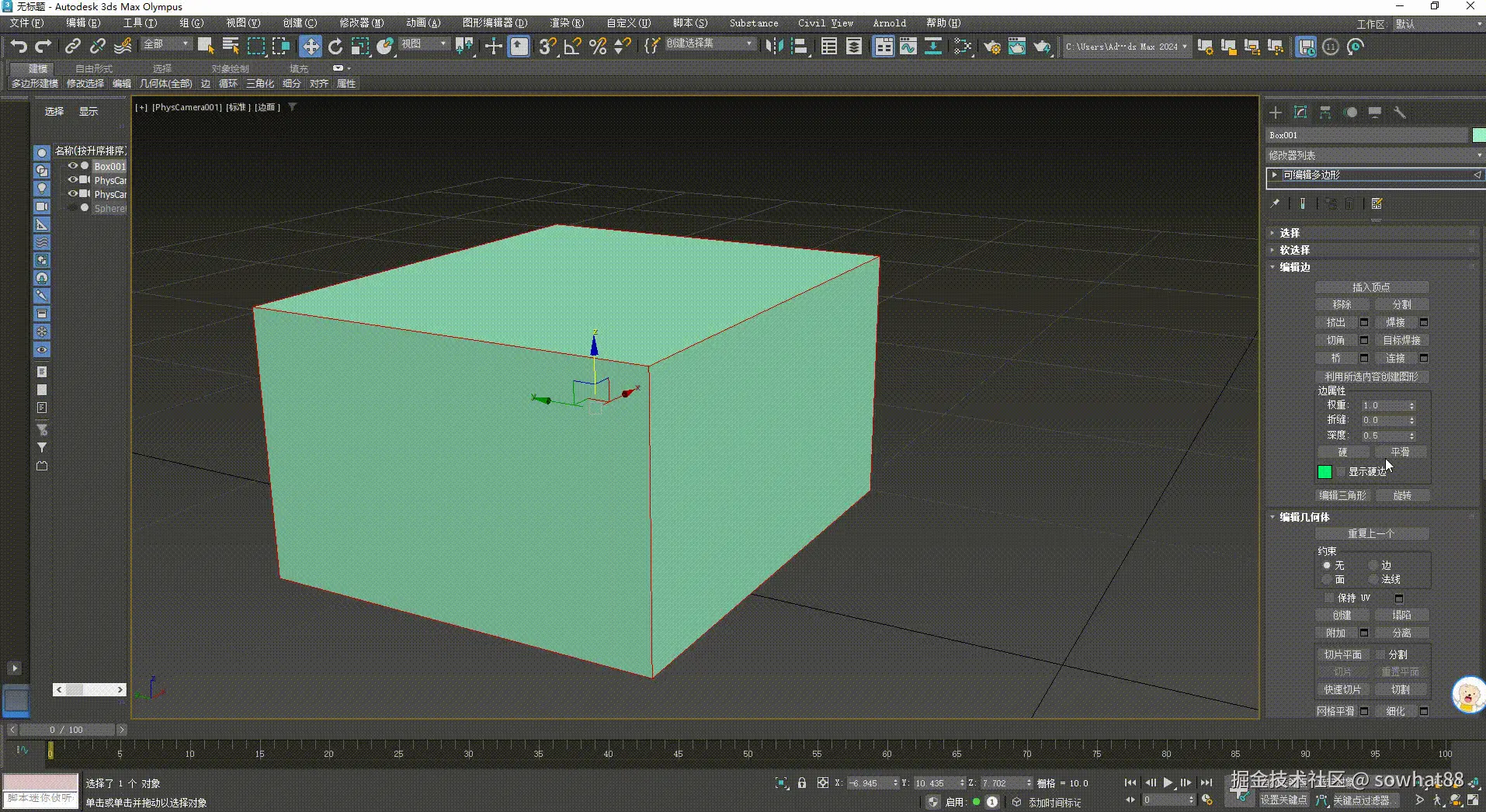The image size is (1486, 812).
Task: Click the 插入顶点 button
Action: pos(1371,287)
